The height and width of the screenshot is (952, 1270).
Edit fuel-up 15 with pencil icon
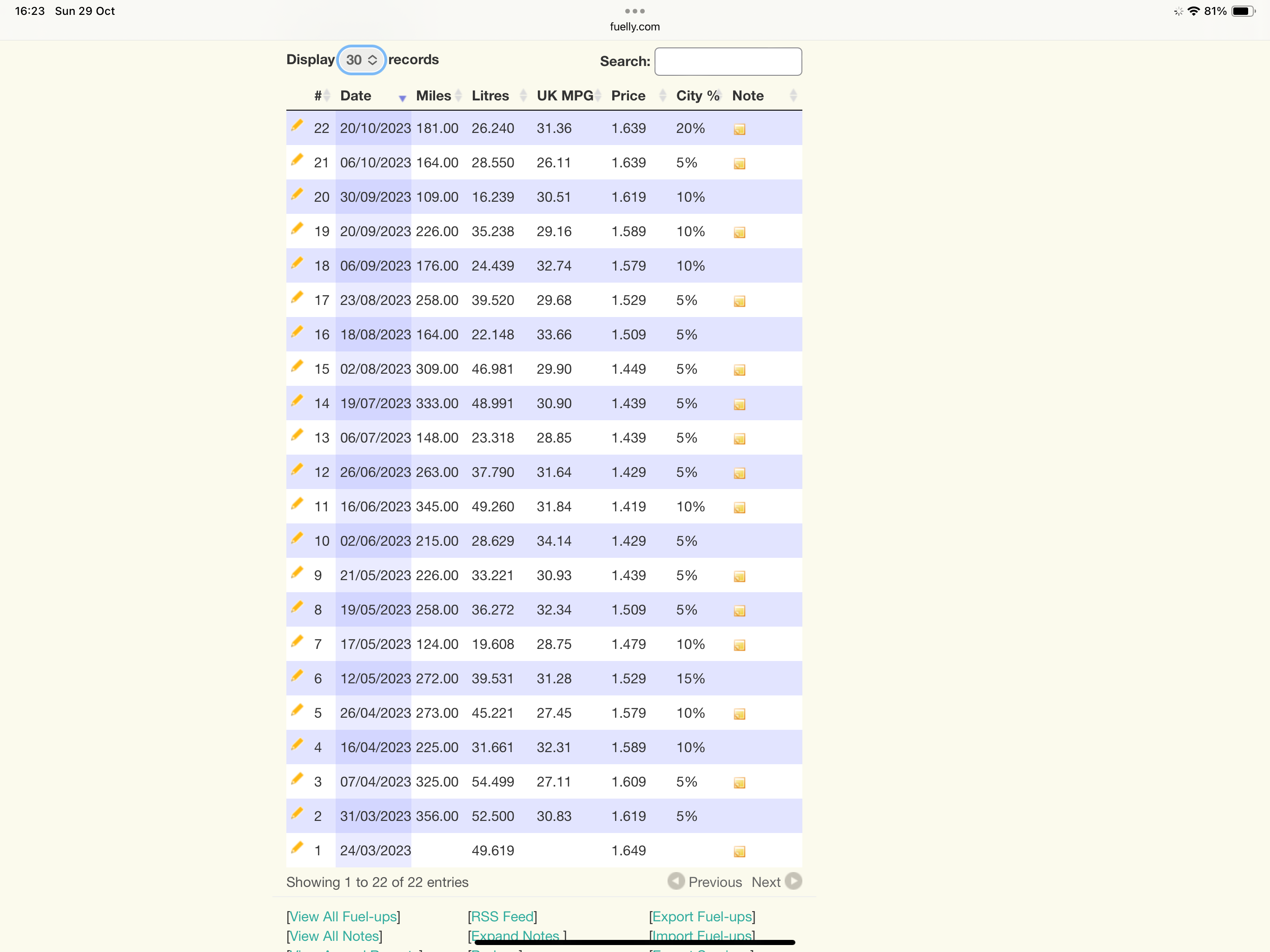297,366
